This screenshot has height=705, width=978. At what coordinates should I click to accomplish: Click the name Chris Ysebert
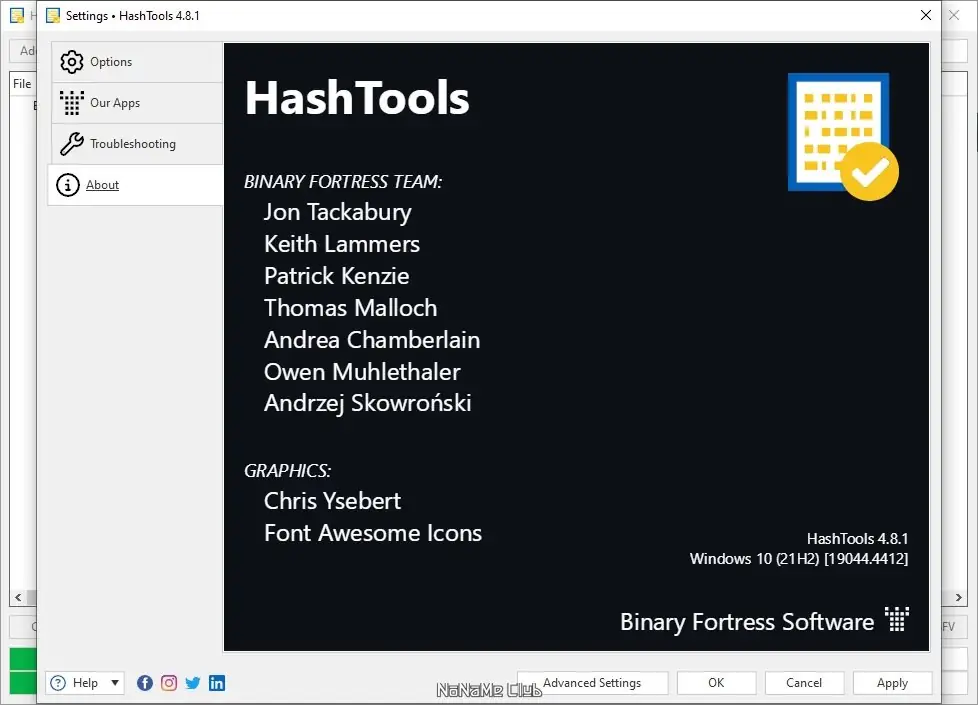tap(332, 501)
